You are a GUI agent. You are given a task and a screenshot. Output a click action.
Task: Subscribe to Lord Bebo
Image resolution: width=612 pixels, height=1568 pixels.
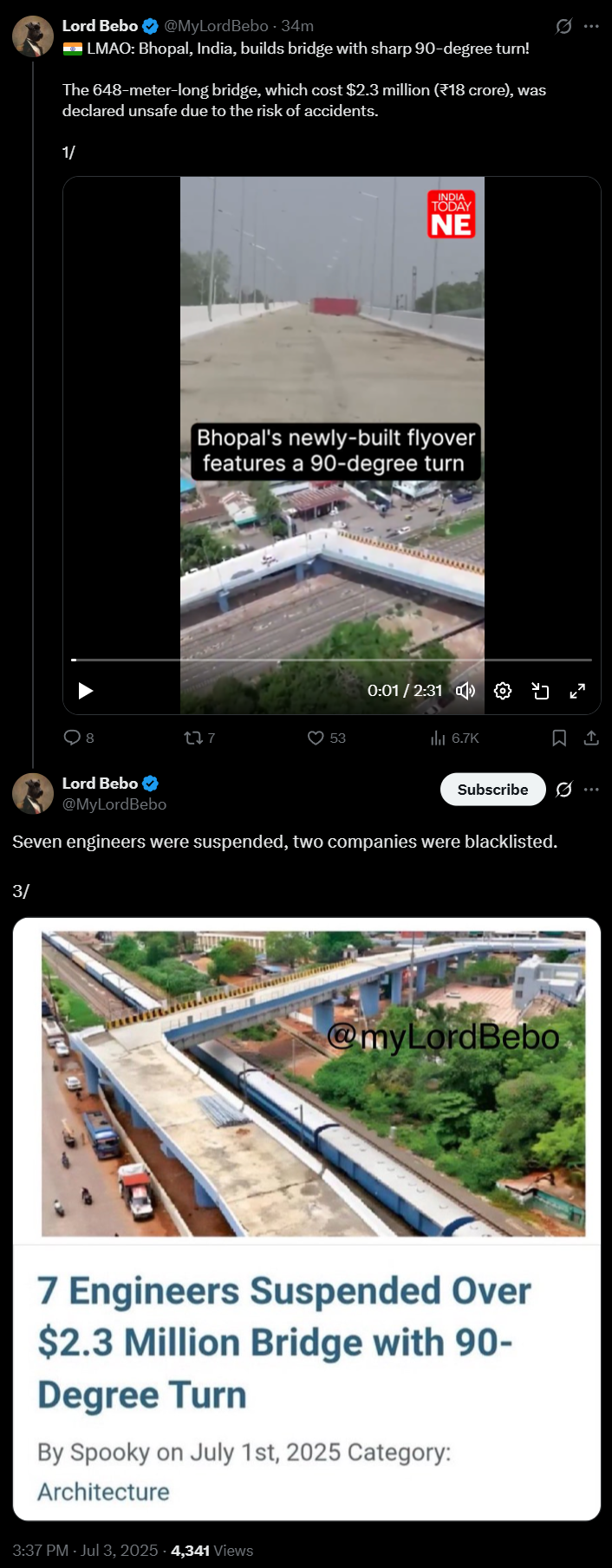(492, 790)
